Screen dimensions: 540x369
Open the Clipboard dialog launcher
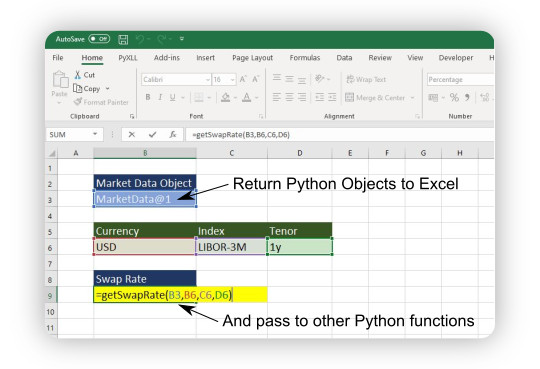(132, 117)
